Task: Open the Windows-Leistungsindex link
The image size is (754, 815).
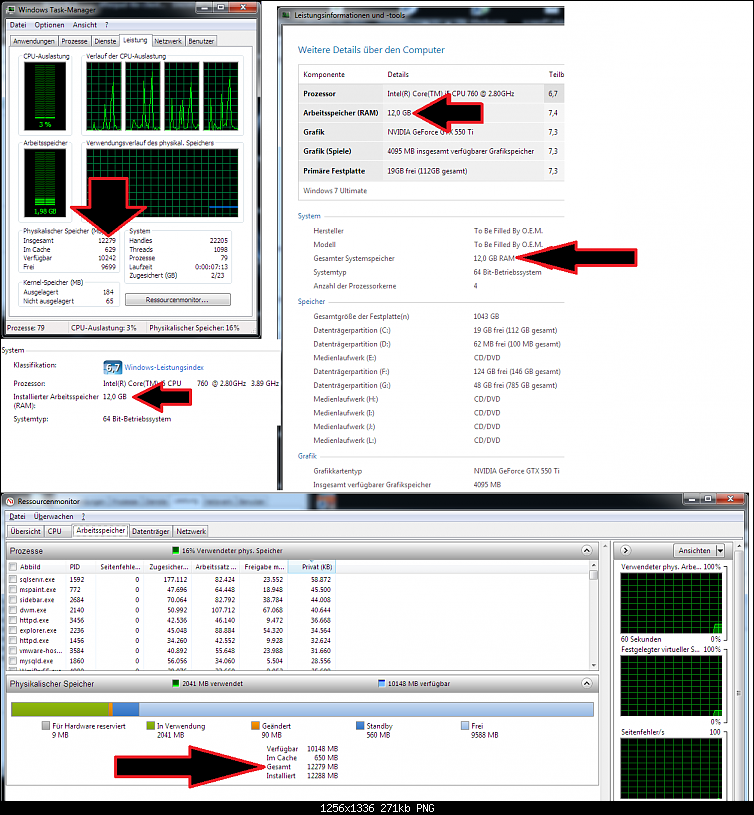Action: point(164,367)
